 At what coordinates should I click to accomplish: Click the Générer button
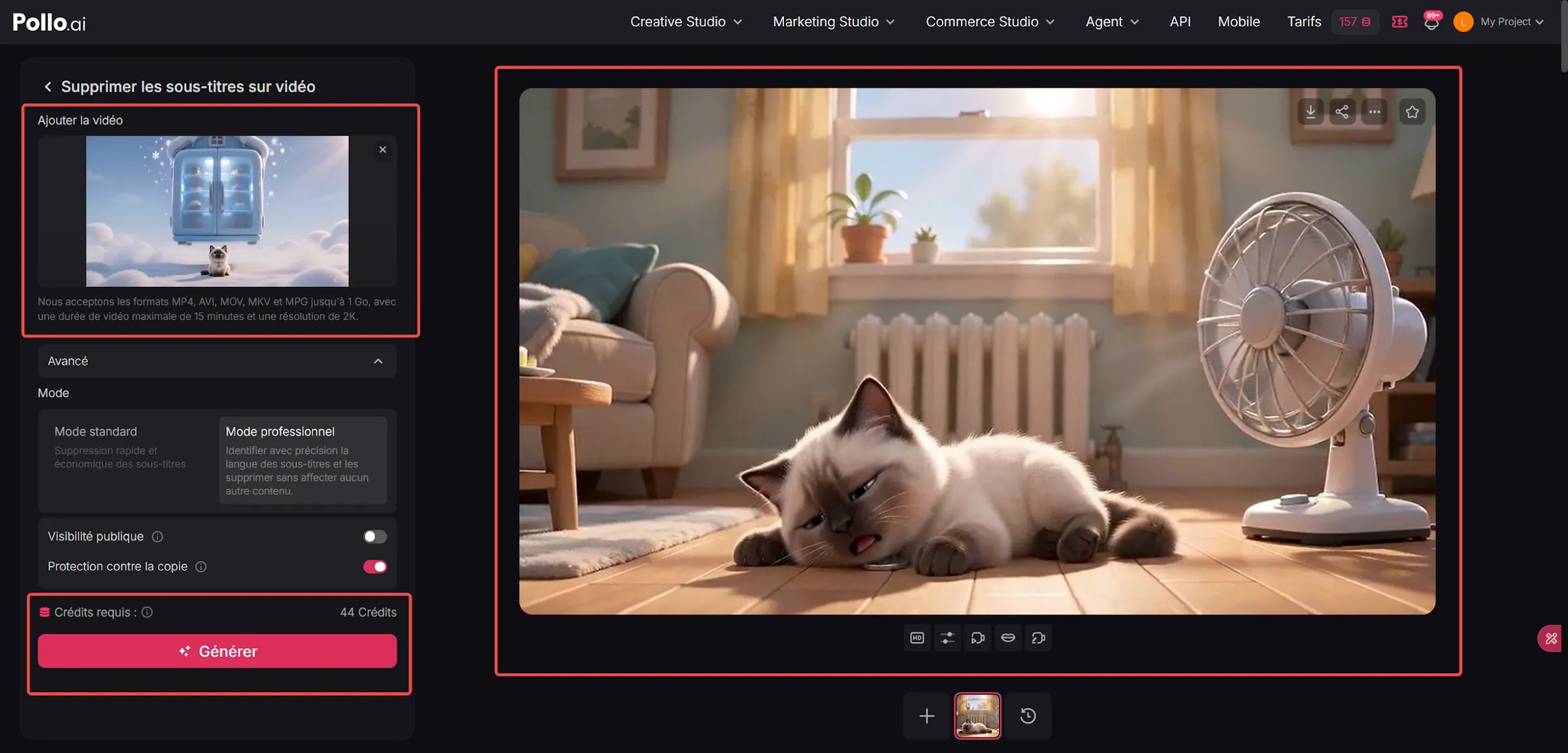tap(217, 651)
